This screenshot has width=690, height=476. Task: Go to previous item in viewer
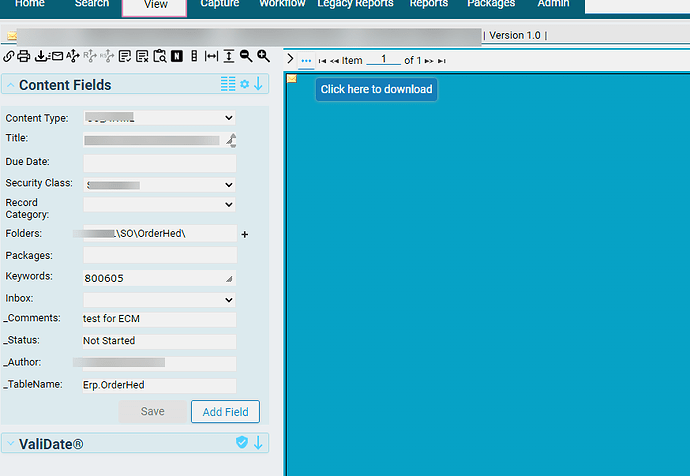point(334,61)
